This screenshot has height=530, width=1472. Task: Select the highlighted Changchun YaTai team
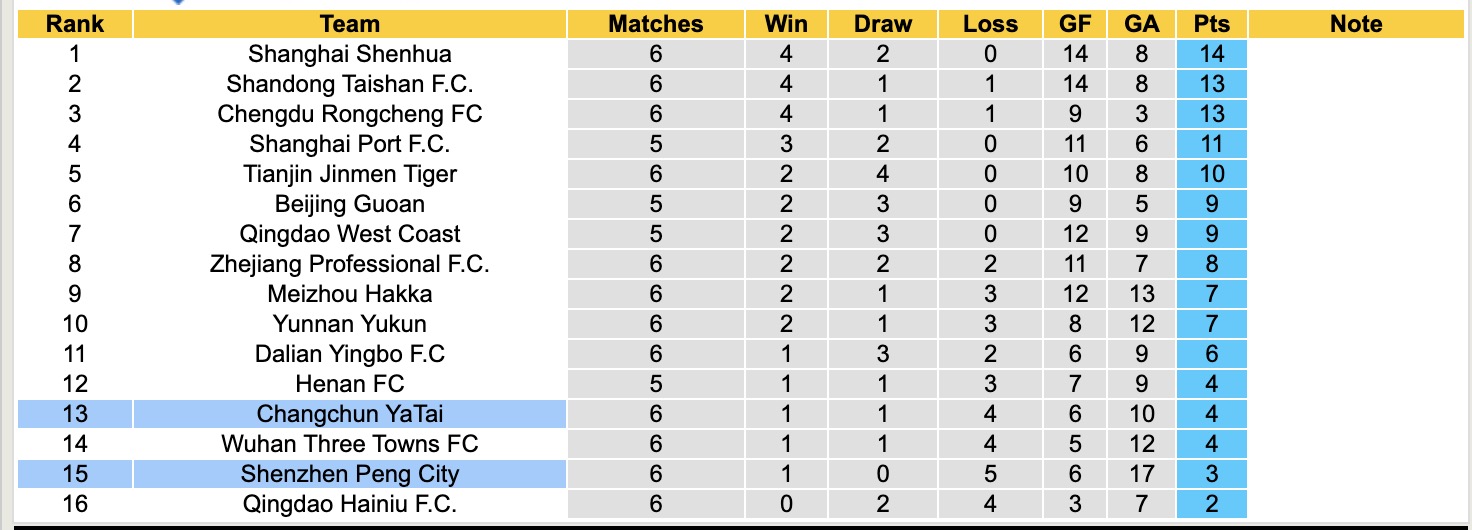[x=350, y=414]
